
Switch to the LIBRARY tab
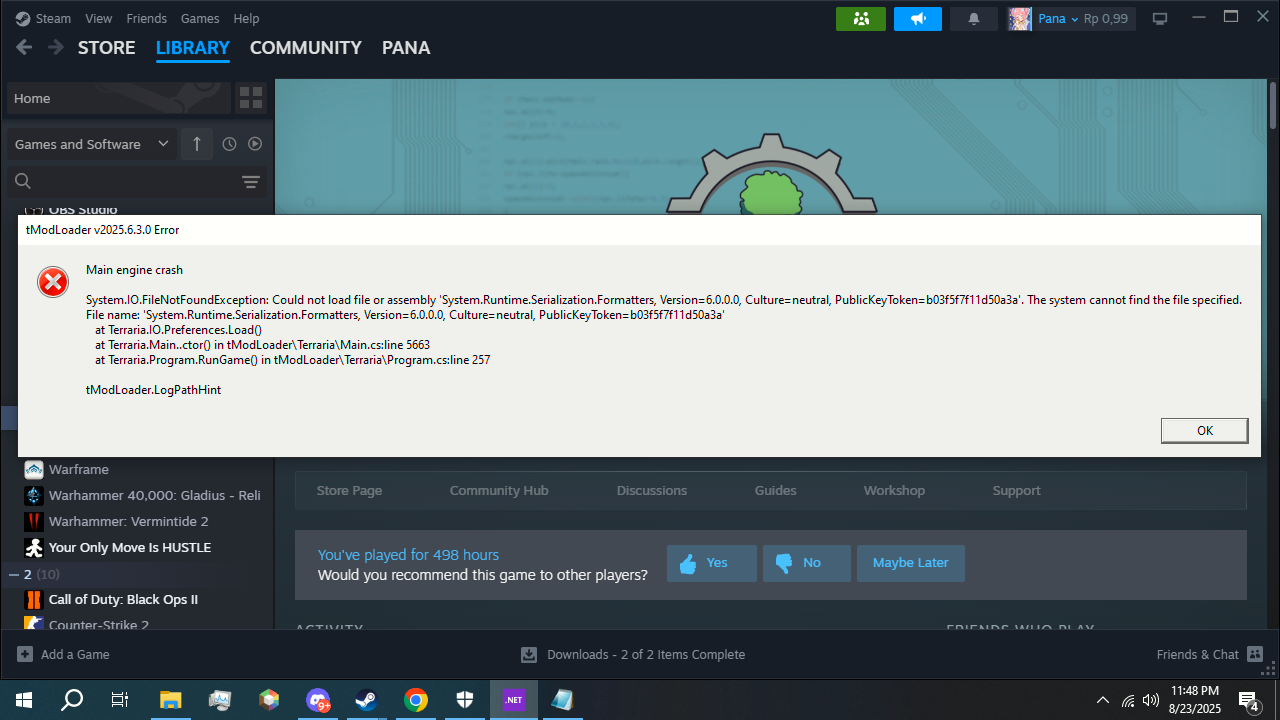(x=193, y=47)
